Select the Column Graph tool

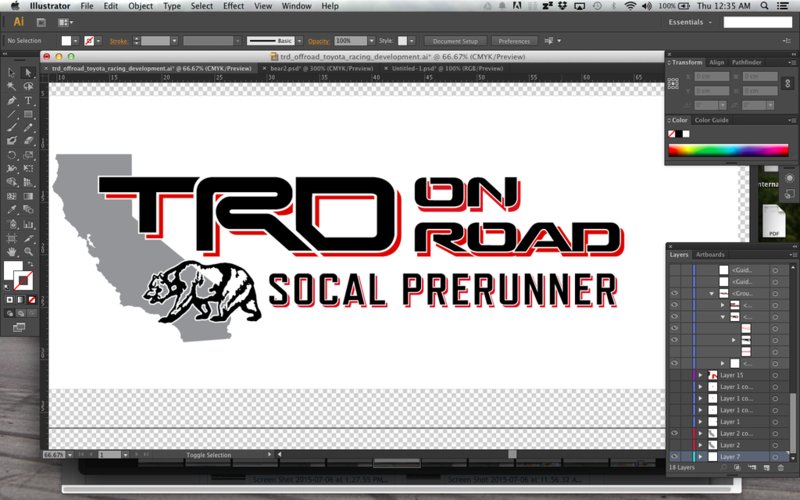coord(28,224)
